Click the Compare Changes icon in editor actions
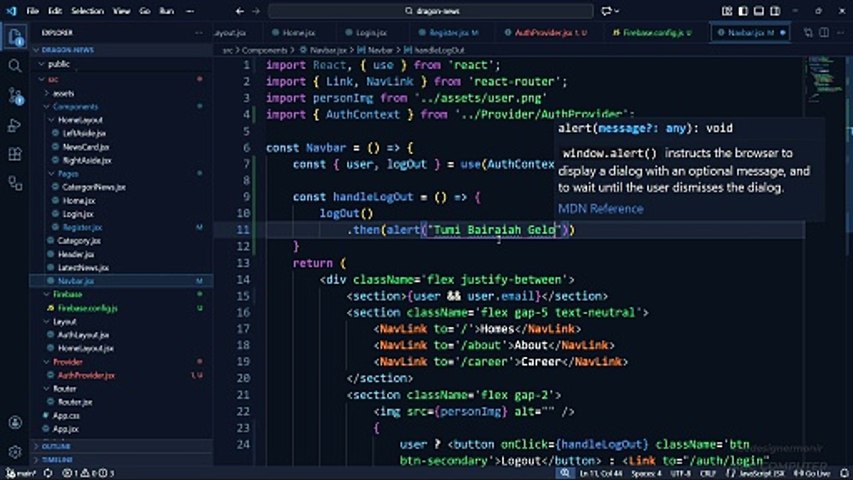This screenshot has width=853, height=480. pyautogui.click(x=808, y=33)
